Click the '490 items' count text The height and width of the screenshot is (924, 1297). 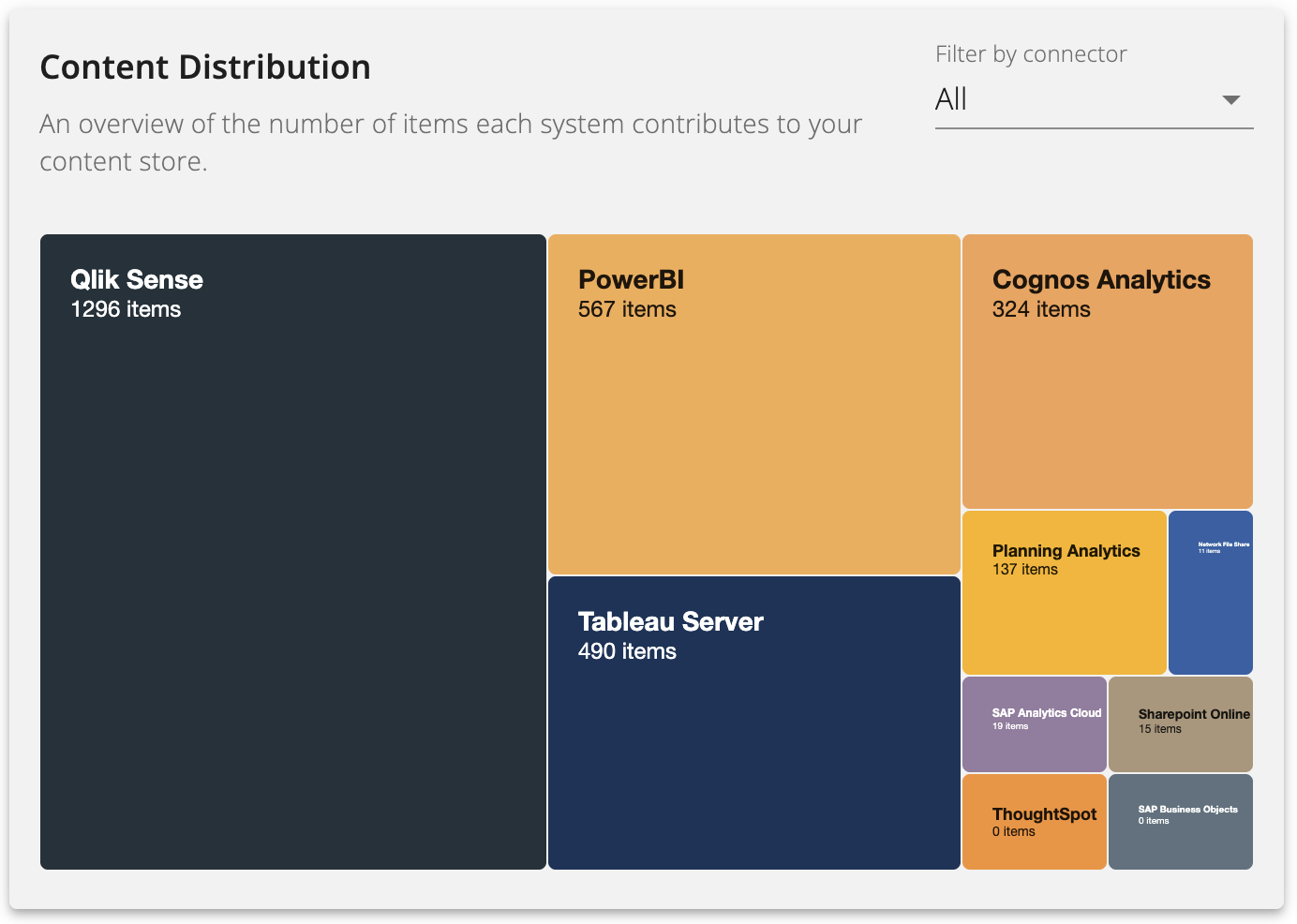[627, 651]
